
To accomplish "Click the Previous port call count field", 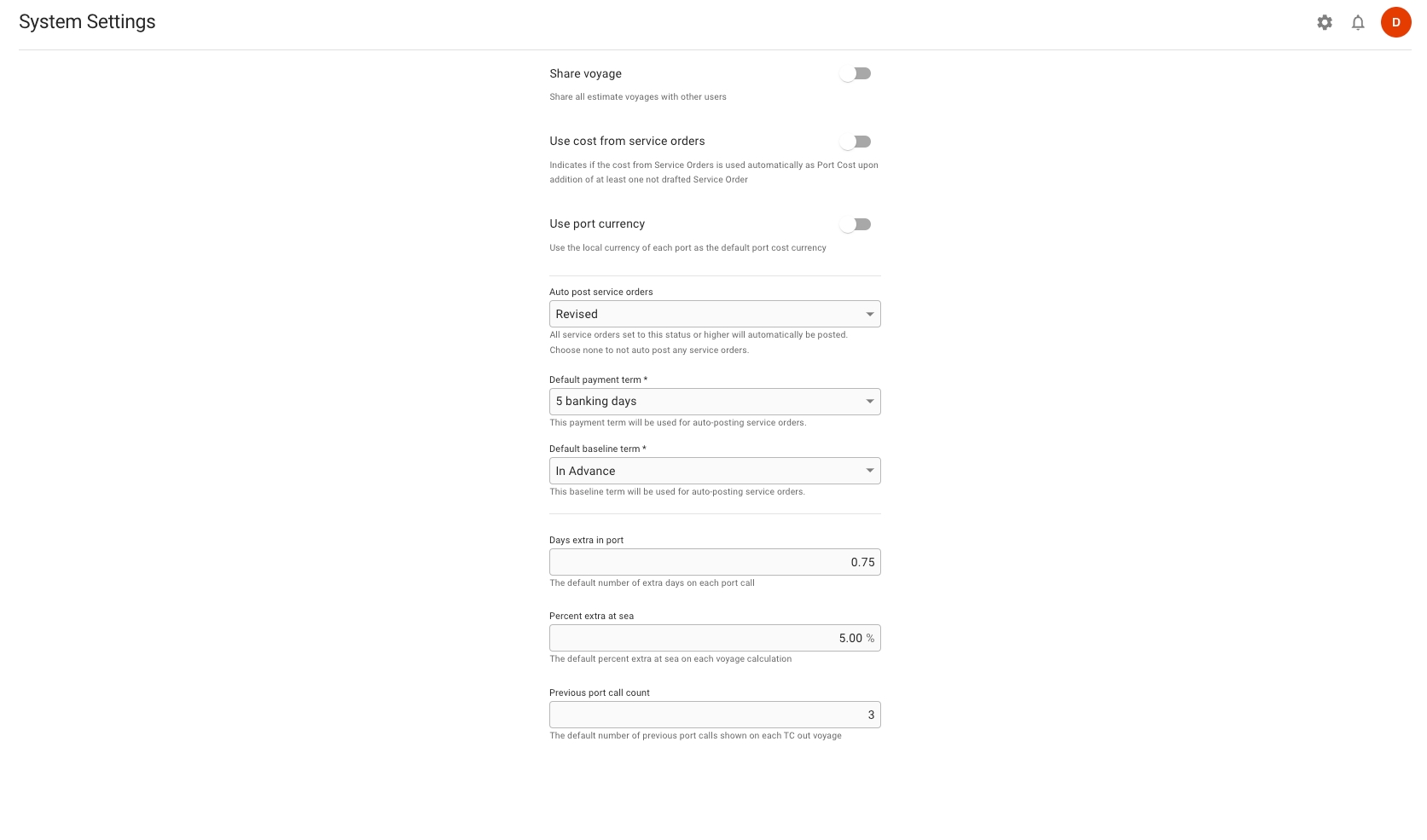I will tap(715, 715).
